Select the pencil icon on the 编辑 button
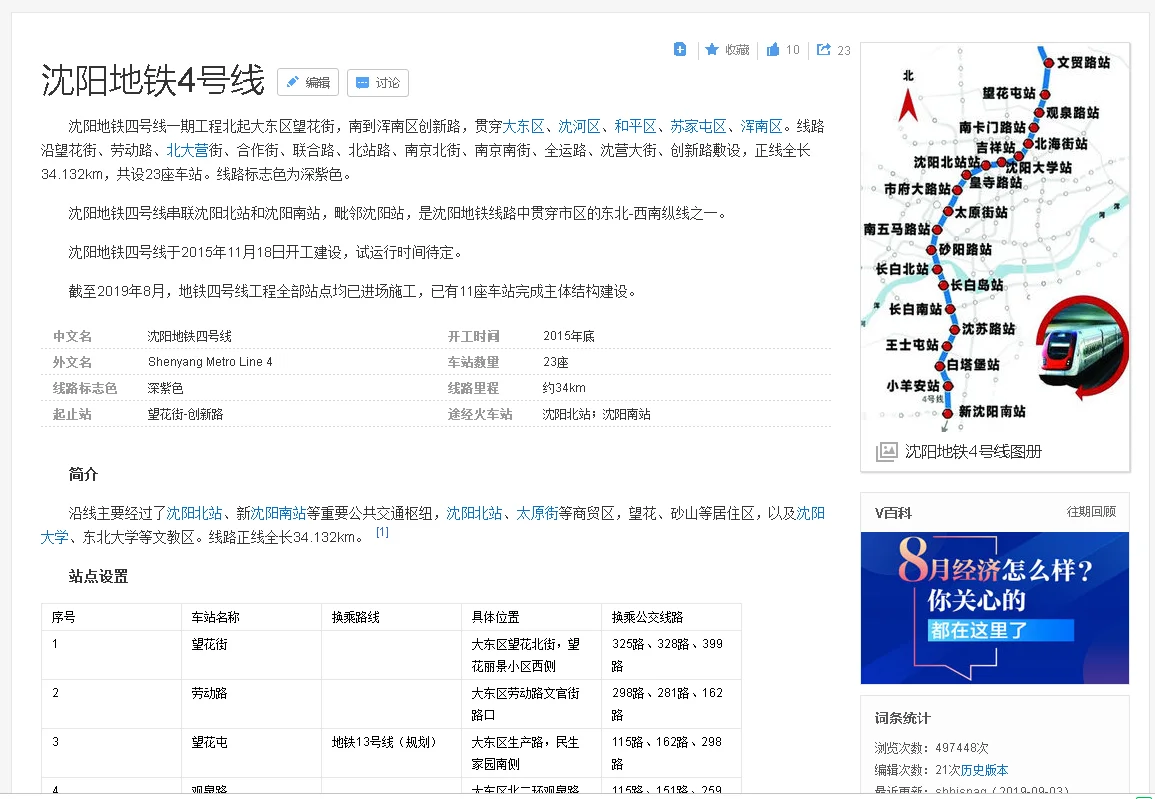Viewport: 1155px width, 799px height. pyautogui.click(x=294, y=82)
